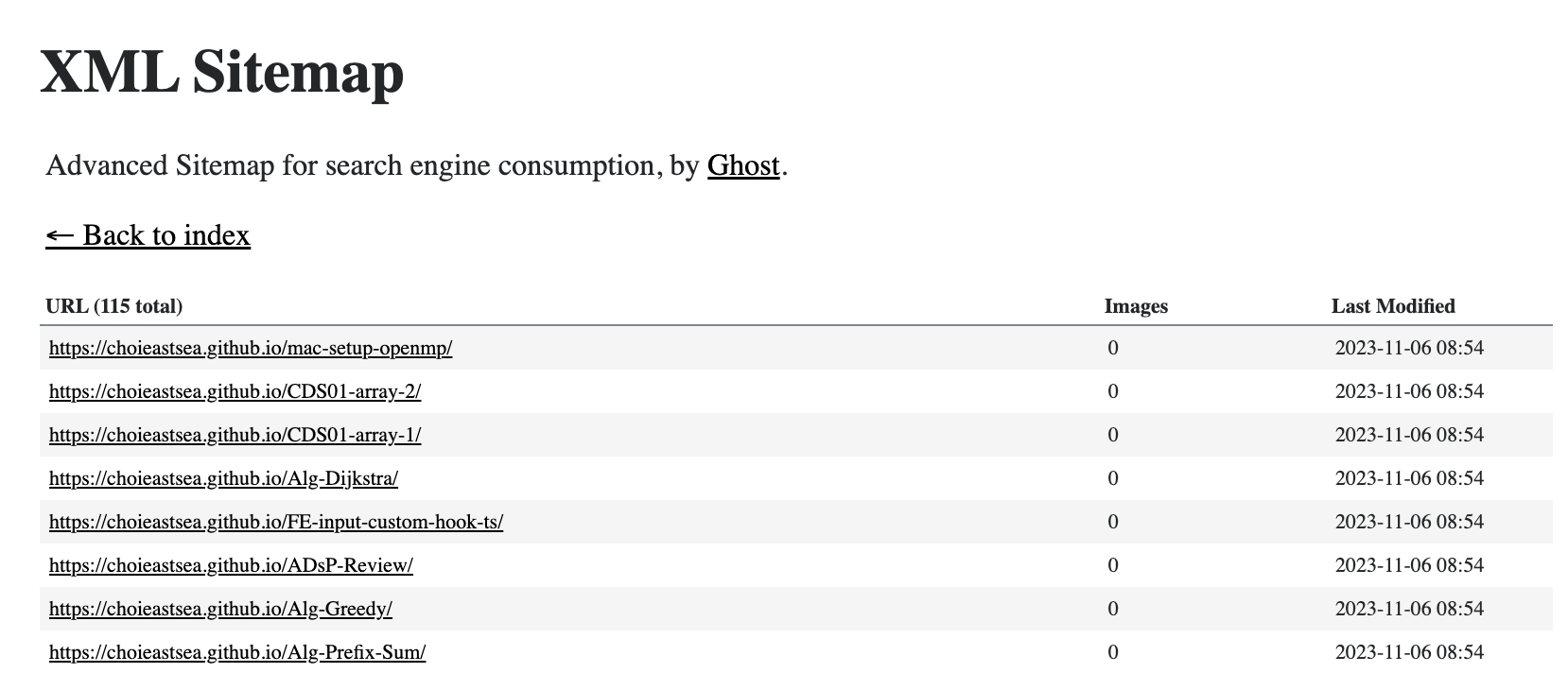Click the Last Modified column header
Image resolution: width=1568 pixels, height=673 pixels.
pos(1393,306)
